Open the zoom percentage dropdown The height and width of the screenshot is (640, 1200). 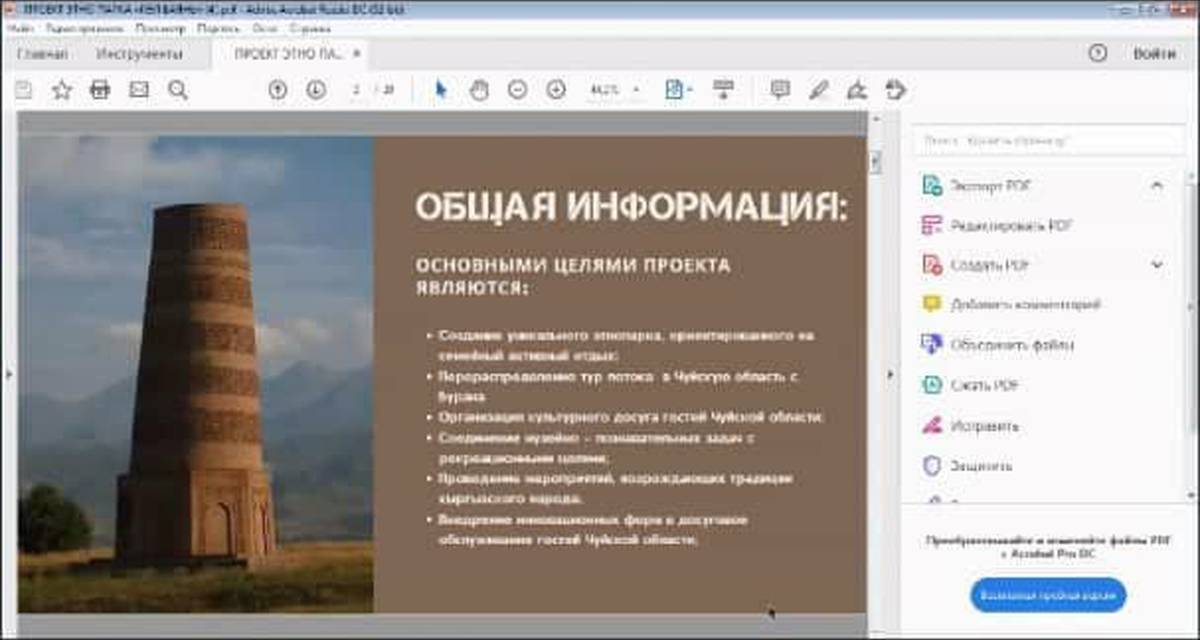[636, 90]
